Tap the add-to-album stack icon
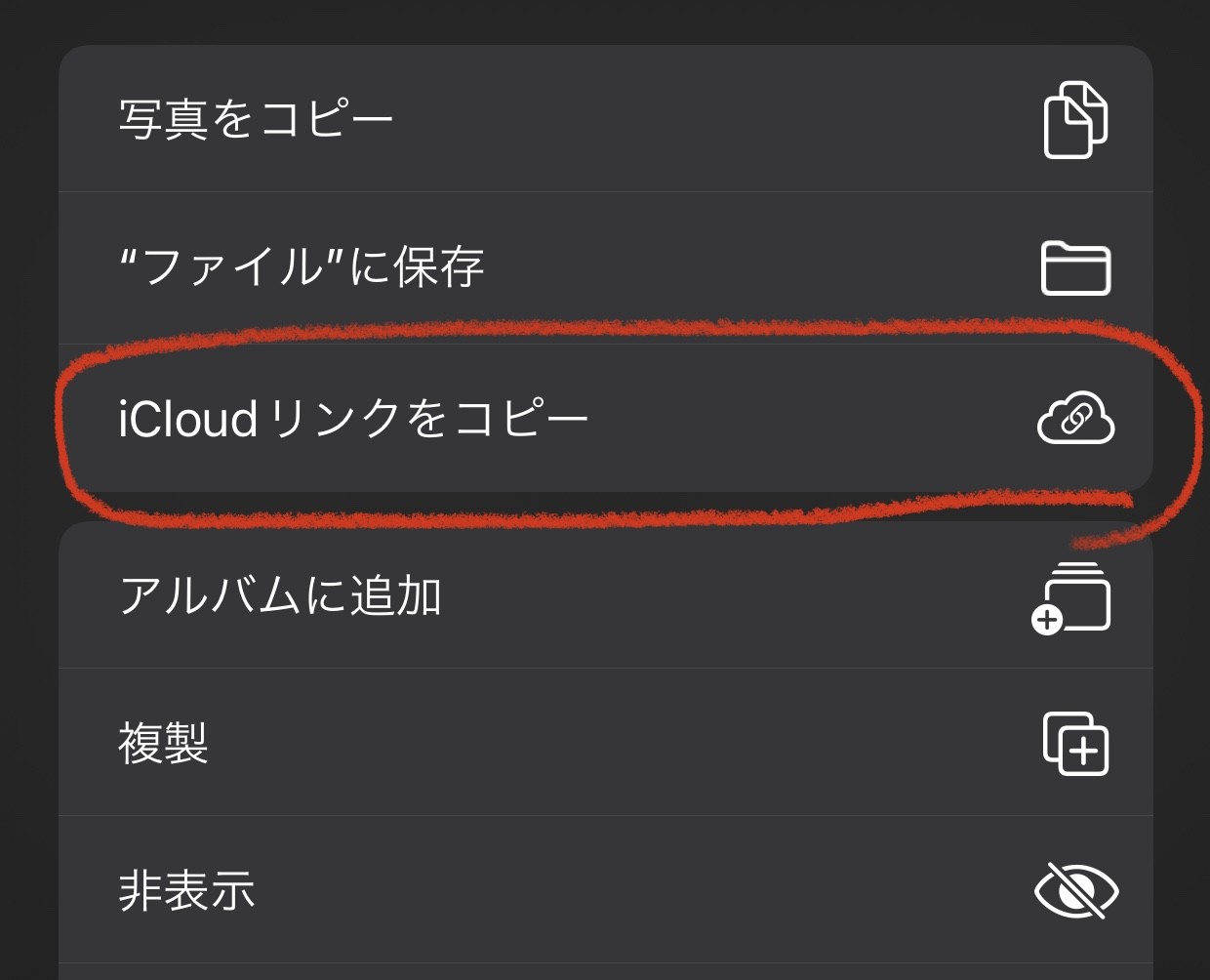Image resolution: width=1210 pixels, height=980 pixels. 1071,597
